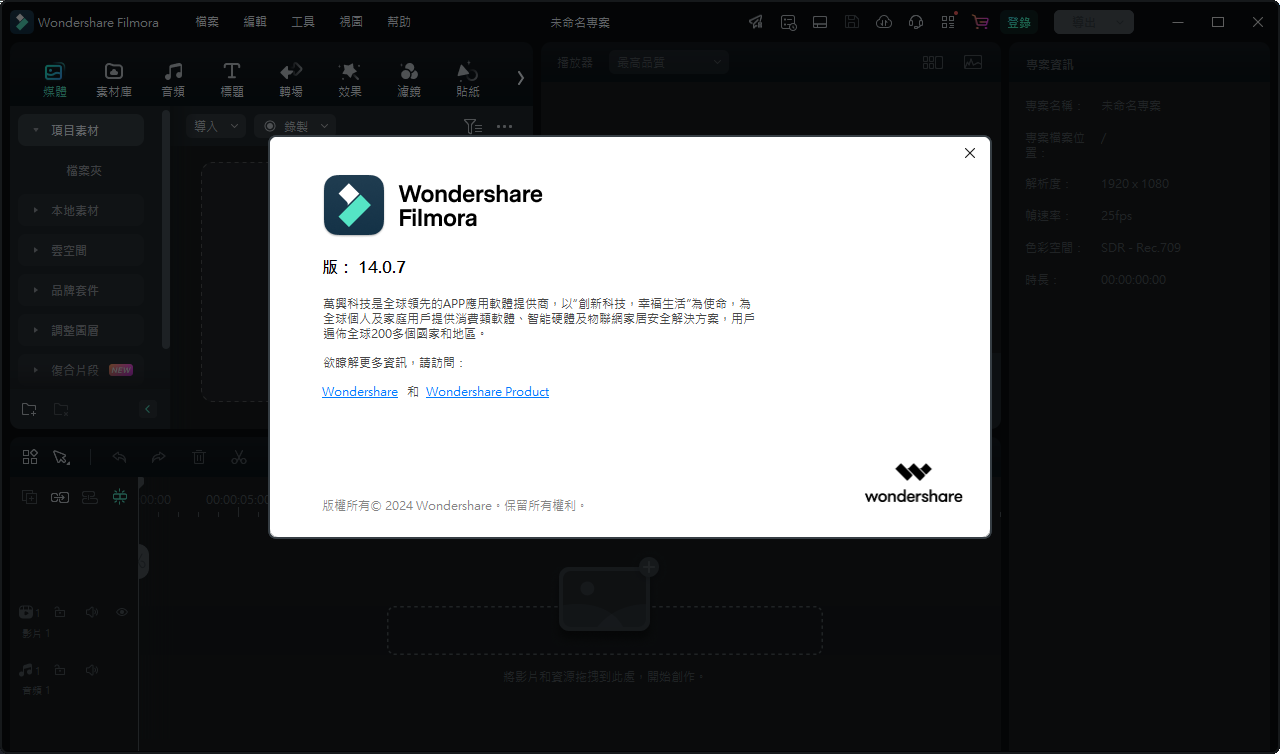Click the magnetic track icon beside the link icon
The height and width of the screenshot is (754, 1280).
click(90, 497)
